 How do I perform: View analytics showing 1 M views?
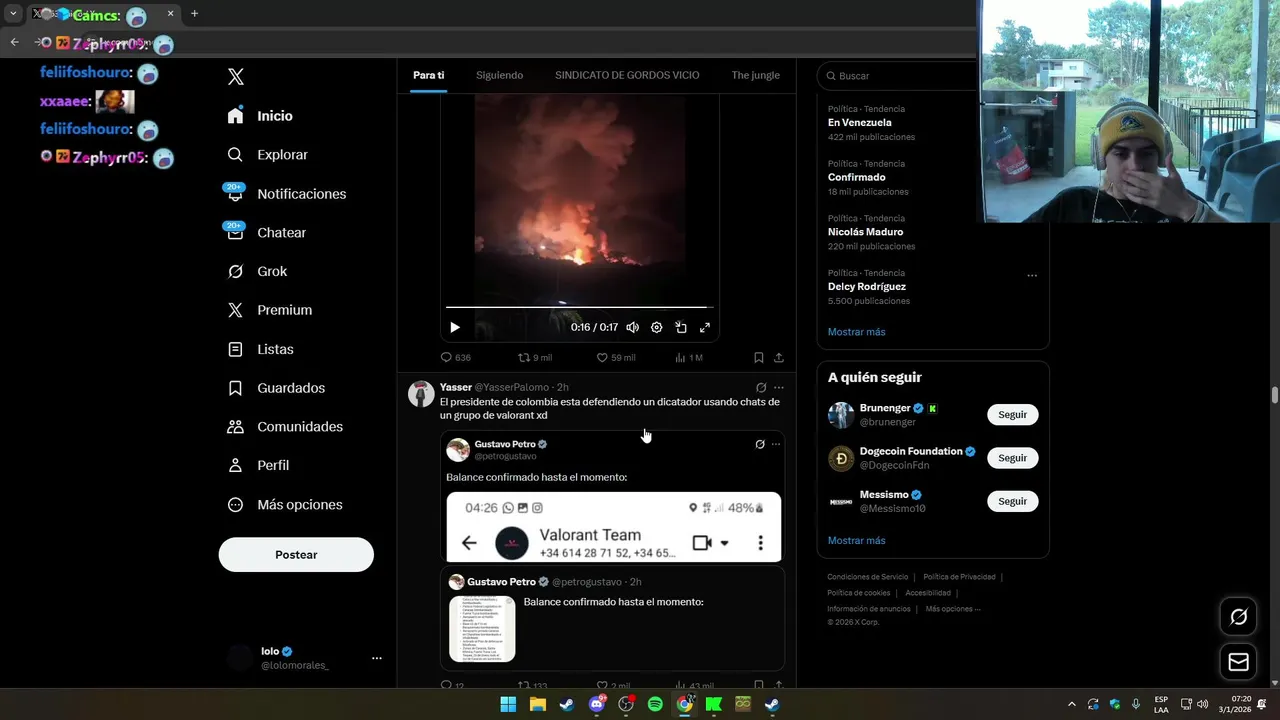point(689,357)
